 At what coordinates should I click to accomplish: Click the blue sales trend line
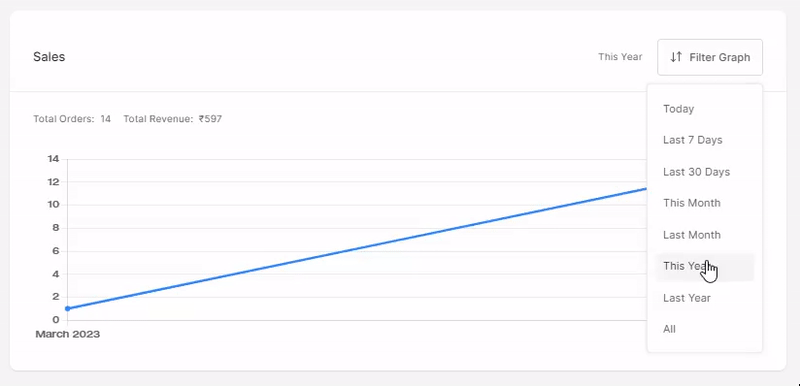click(x=357, y=249)
